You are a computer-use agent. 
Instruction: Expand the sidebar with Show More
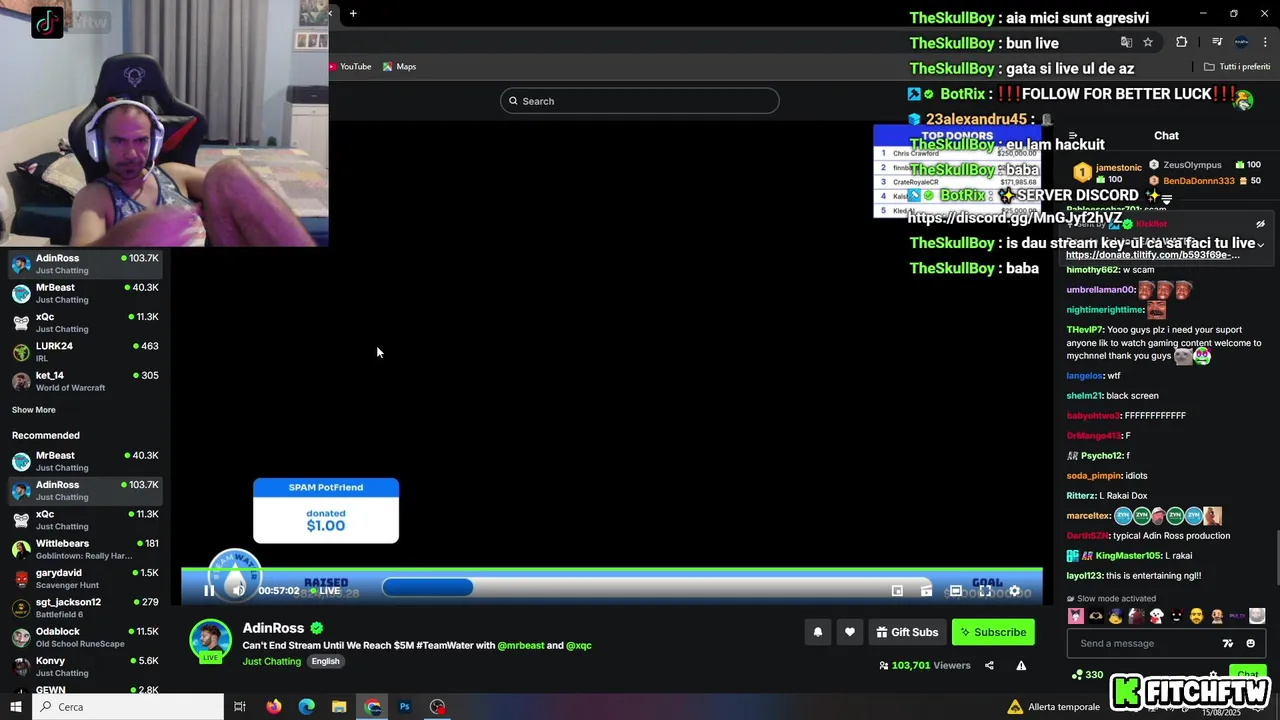[x=34, y=410]
